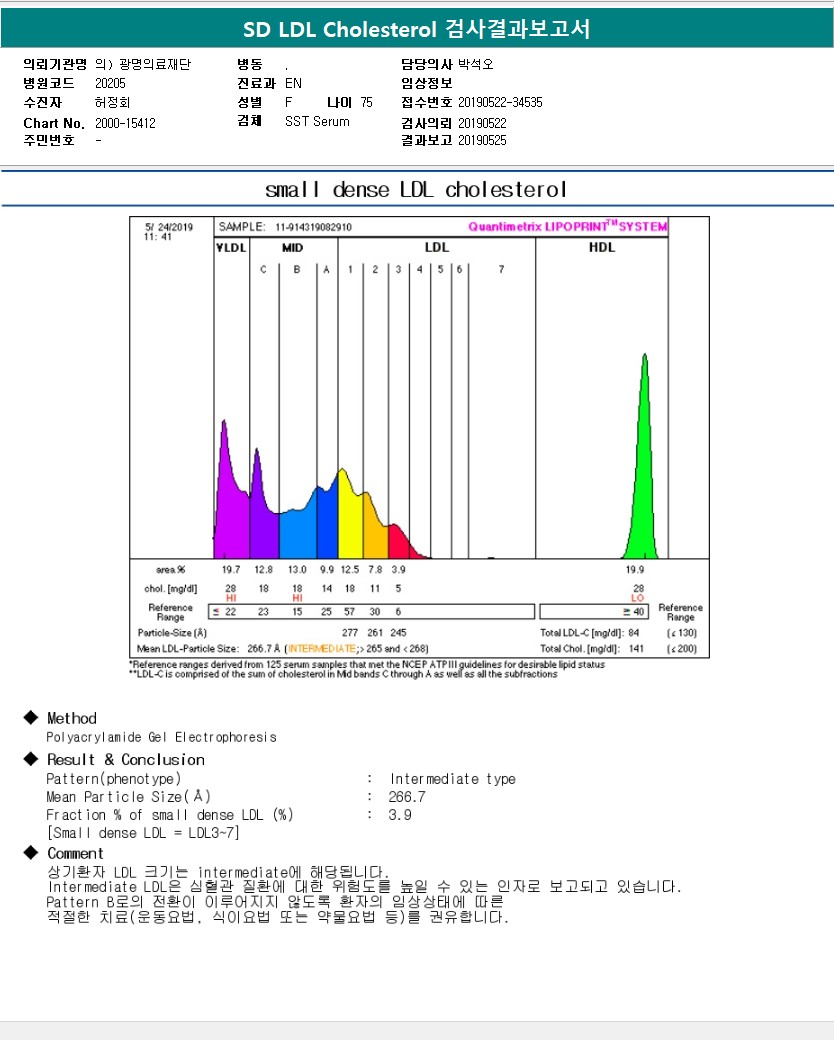Click the diamond bullet beside Comment

[x=30, y=853]
